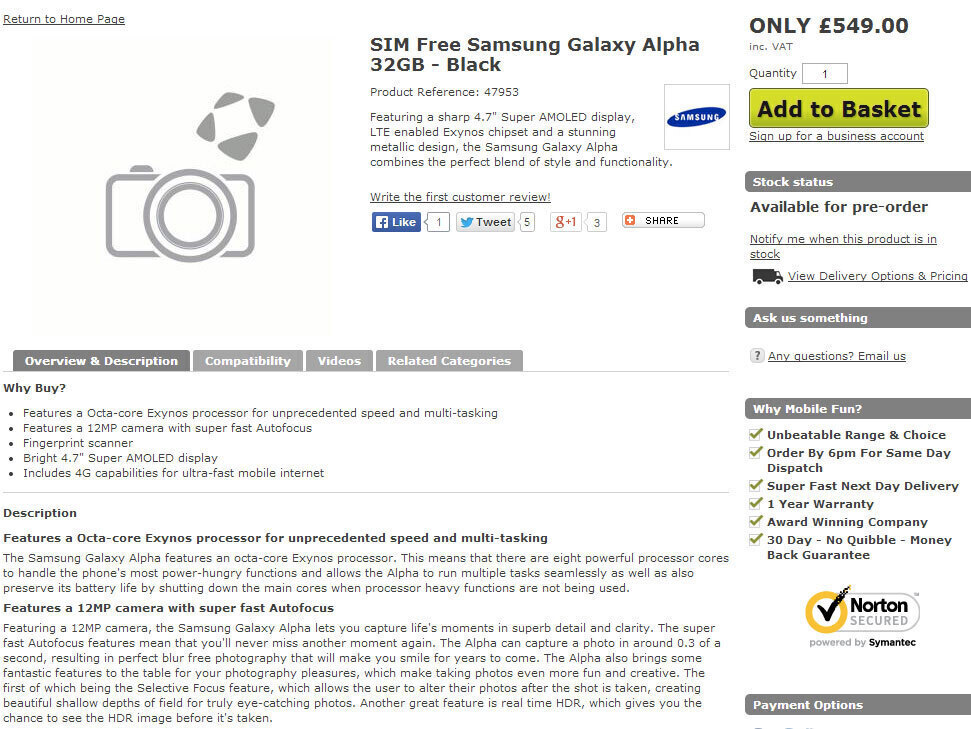971x729 pixels.
Task: Open the orange Share widget
Action: click(663, 221)
